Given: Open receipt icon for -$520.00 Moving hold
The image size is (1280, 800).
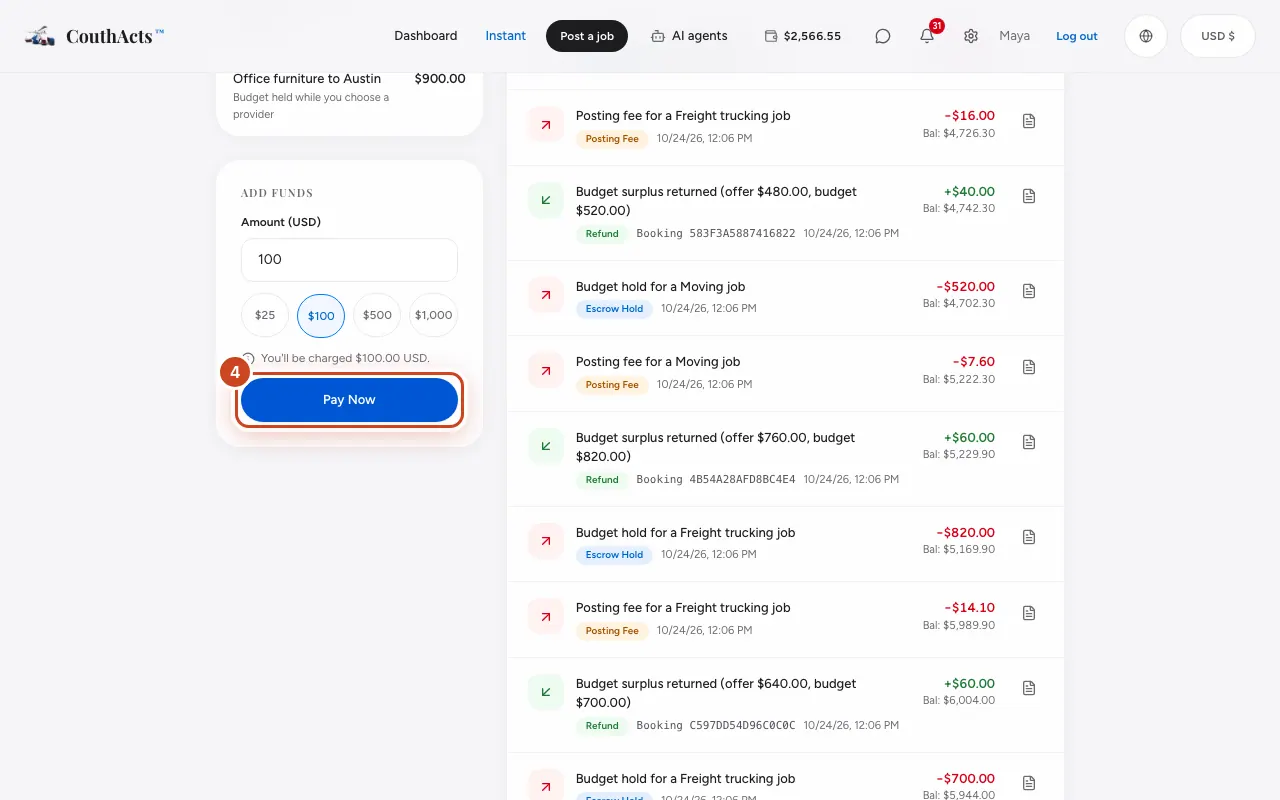Looking at the screenshot, I should (x=1029, y=291).
